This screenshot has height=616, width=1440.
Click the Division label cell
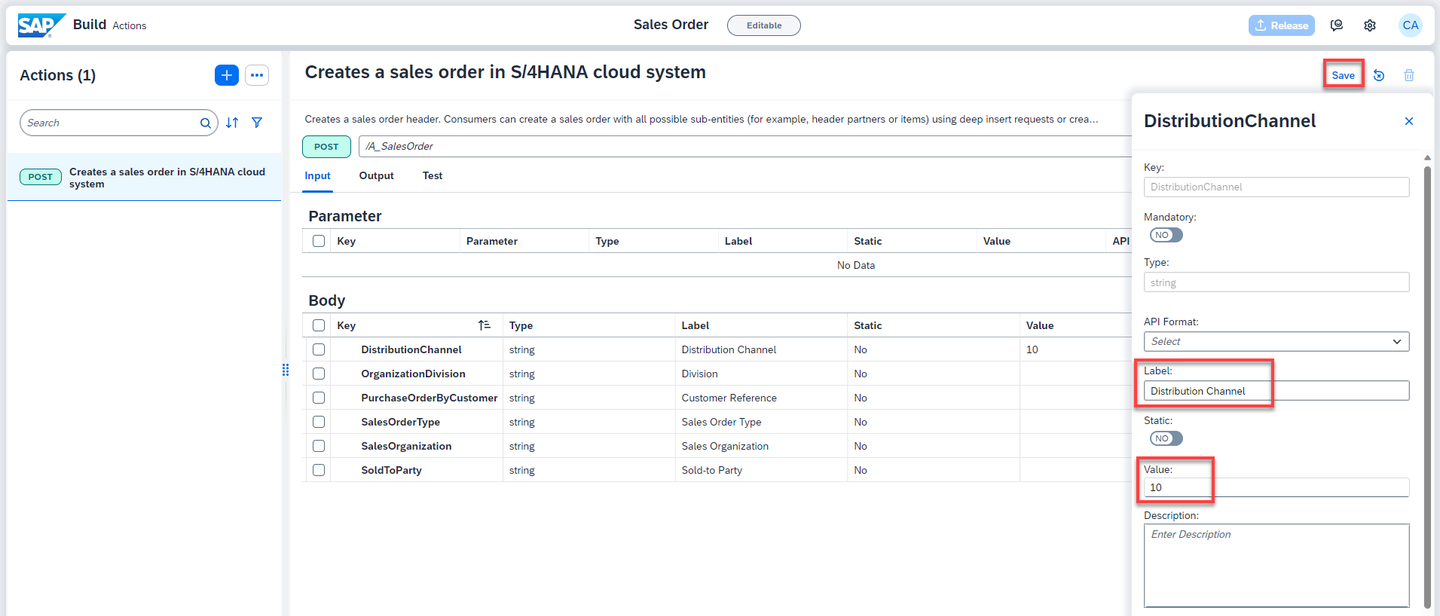tap(699, 374)
